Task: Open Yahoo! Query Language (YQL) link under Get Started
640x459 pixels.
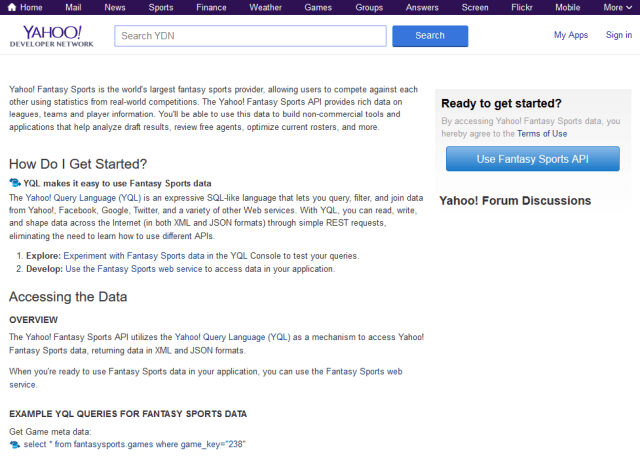Action: coord(83,198)
